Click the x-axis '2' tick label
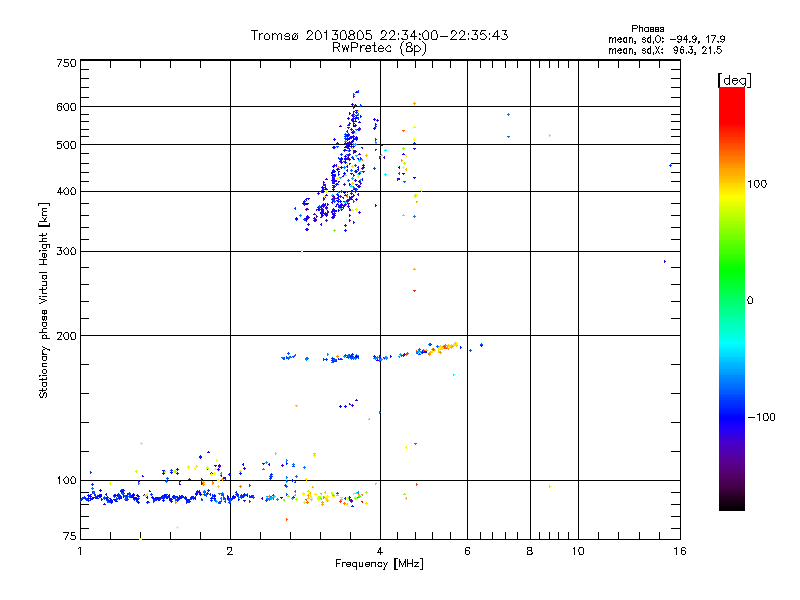Image resolution: width=800 pixels, height=600 pixels. tap(230, 551)
